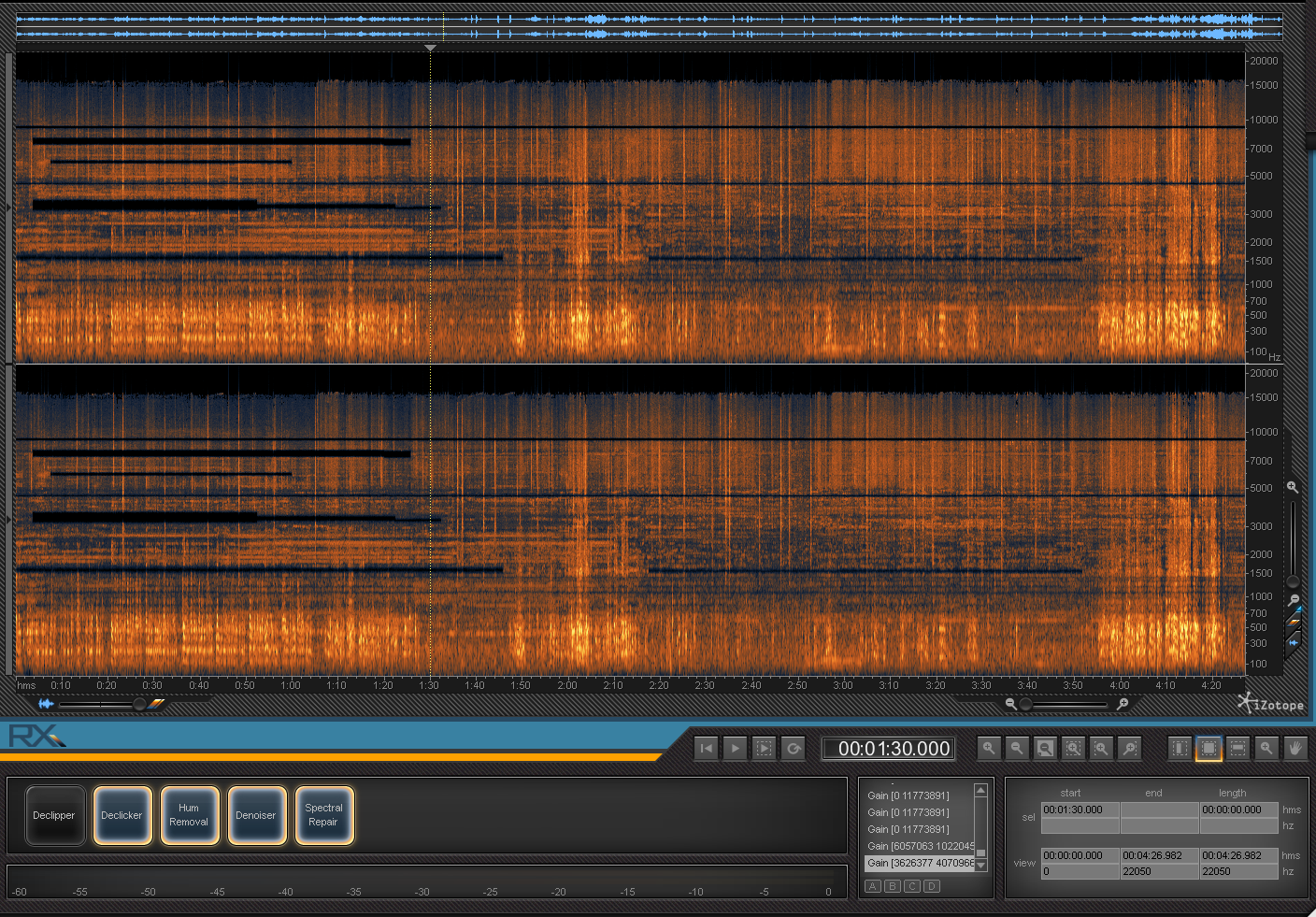1316x917 pixels.
Task: Click snapshot button A
Action: [873, 886]
